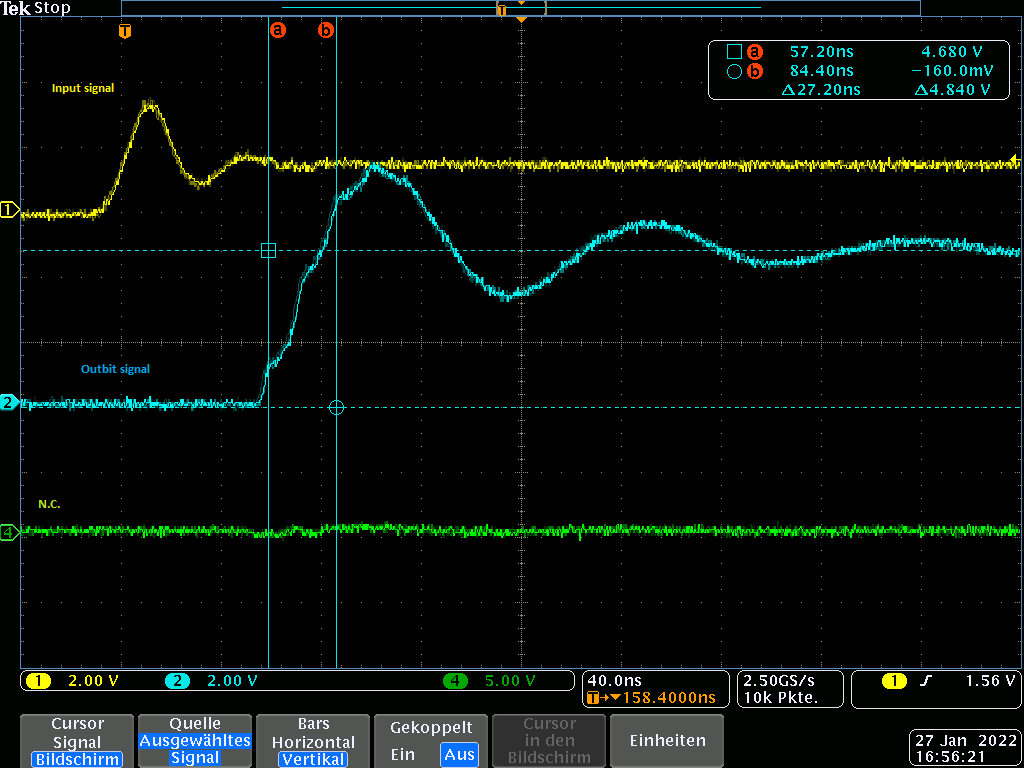Open the Quelle Ausgewähltes Signal menu
This screenshot has height=768, width=1024.
click(x=195, y=740)
